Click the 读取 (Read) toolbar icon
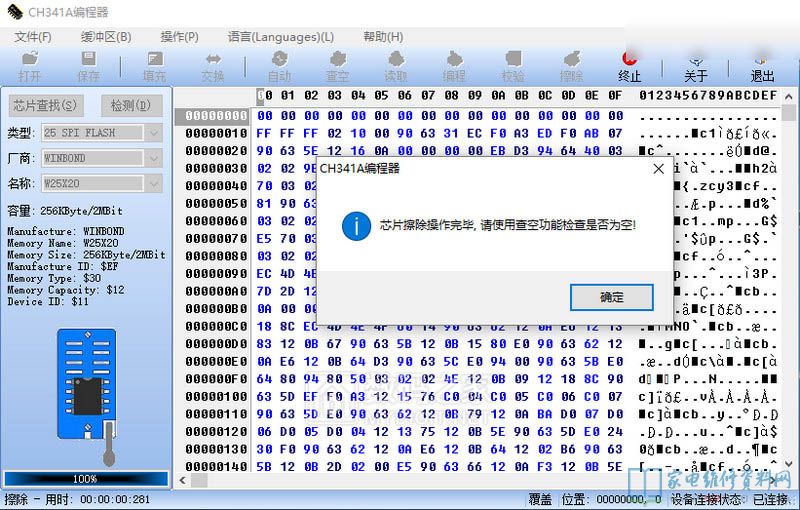 [x=395, y=66]
